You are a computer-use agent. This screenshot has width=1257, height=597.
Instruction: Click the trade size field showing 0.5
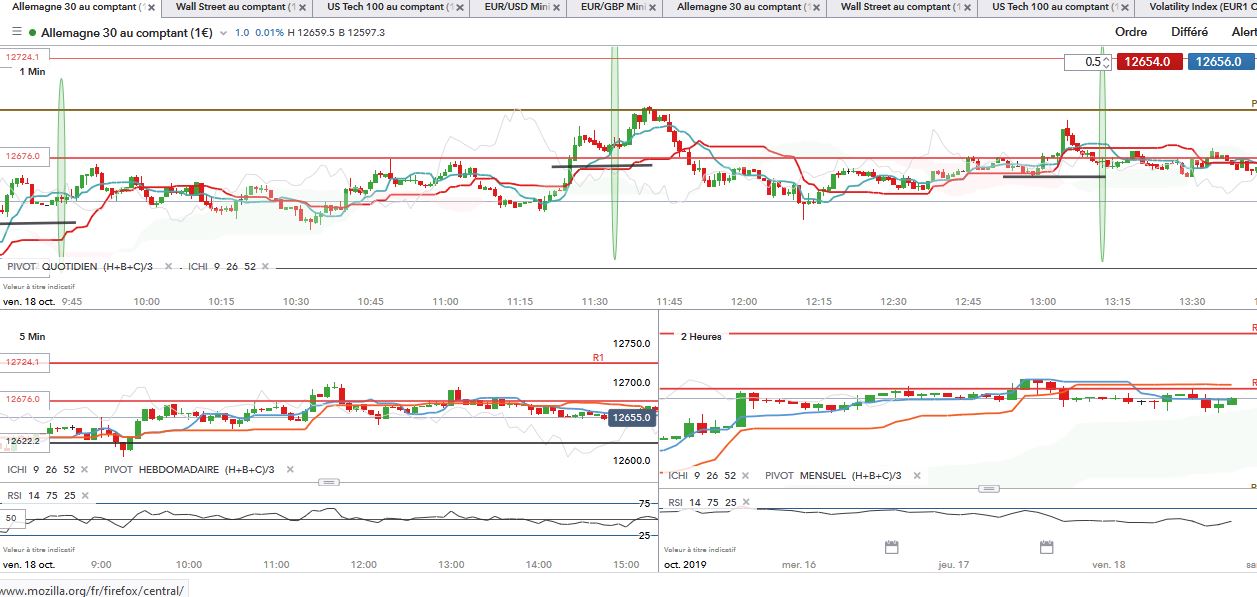1084,62
